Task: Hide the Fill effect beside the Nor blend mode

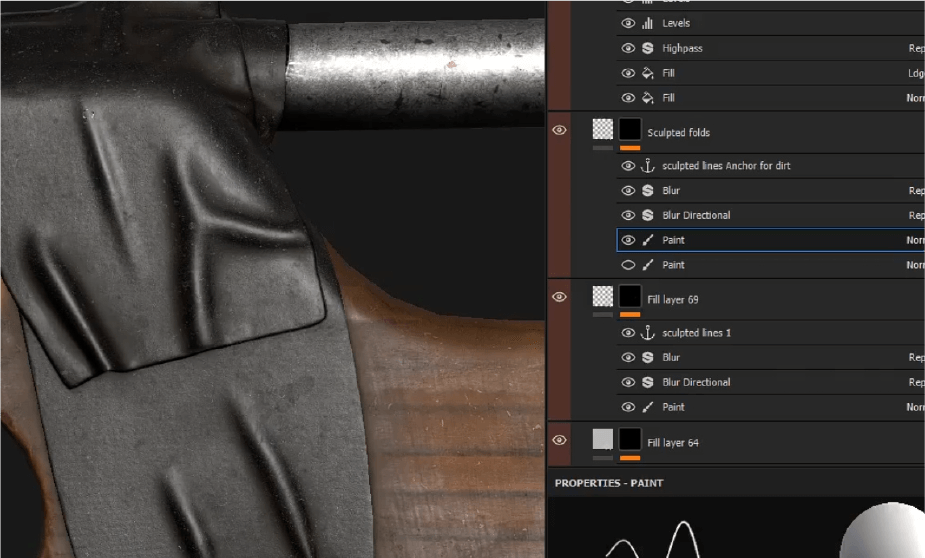Action: point(628,97)
